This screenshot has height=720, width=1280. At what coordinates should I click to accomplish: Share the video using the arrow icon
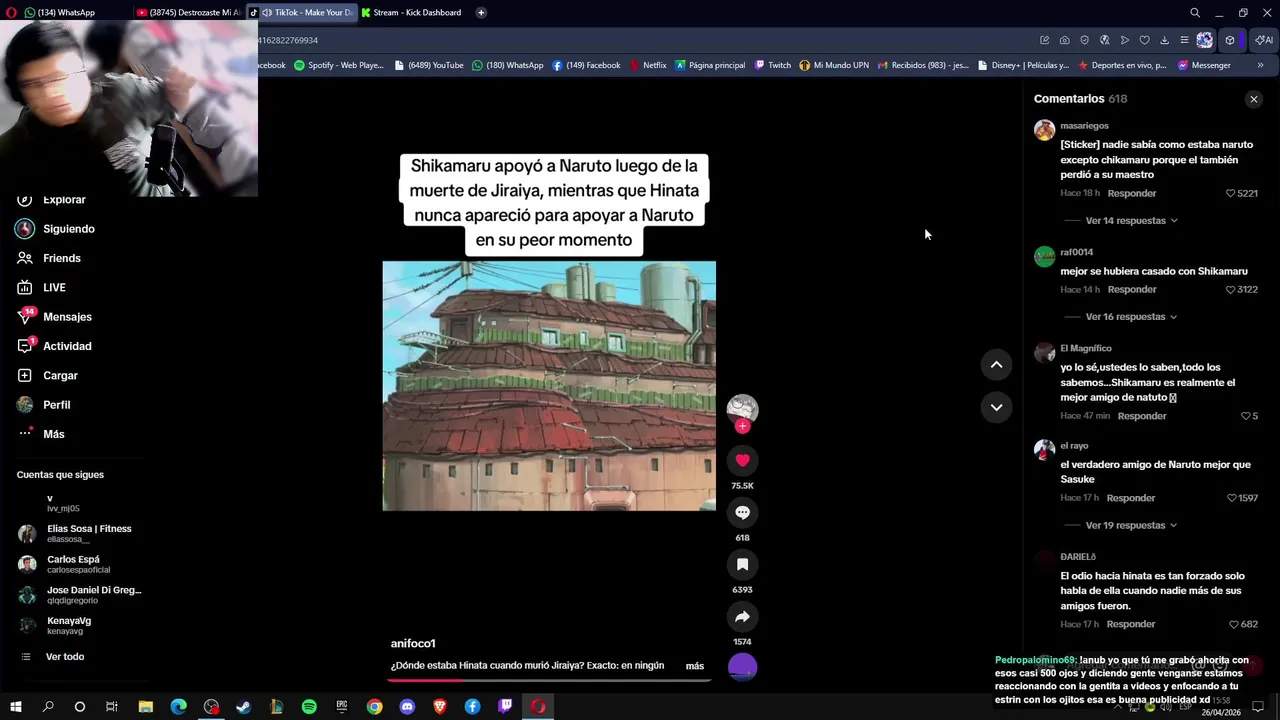pos(742,616)
